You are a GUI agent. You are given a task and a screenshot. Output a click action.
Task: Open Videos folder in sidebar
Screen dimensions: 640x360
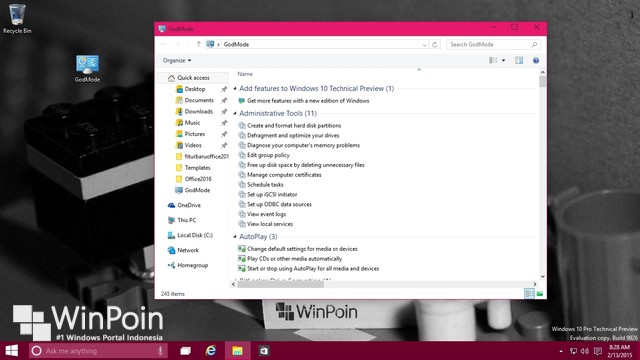tap(193, 145)
